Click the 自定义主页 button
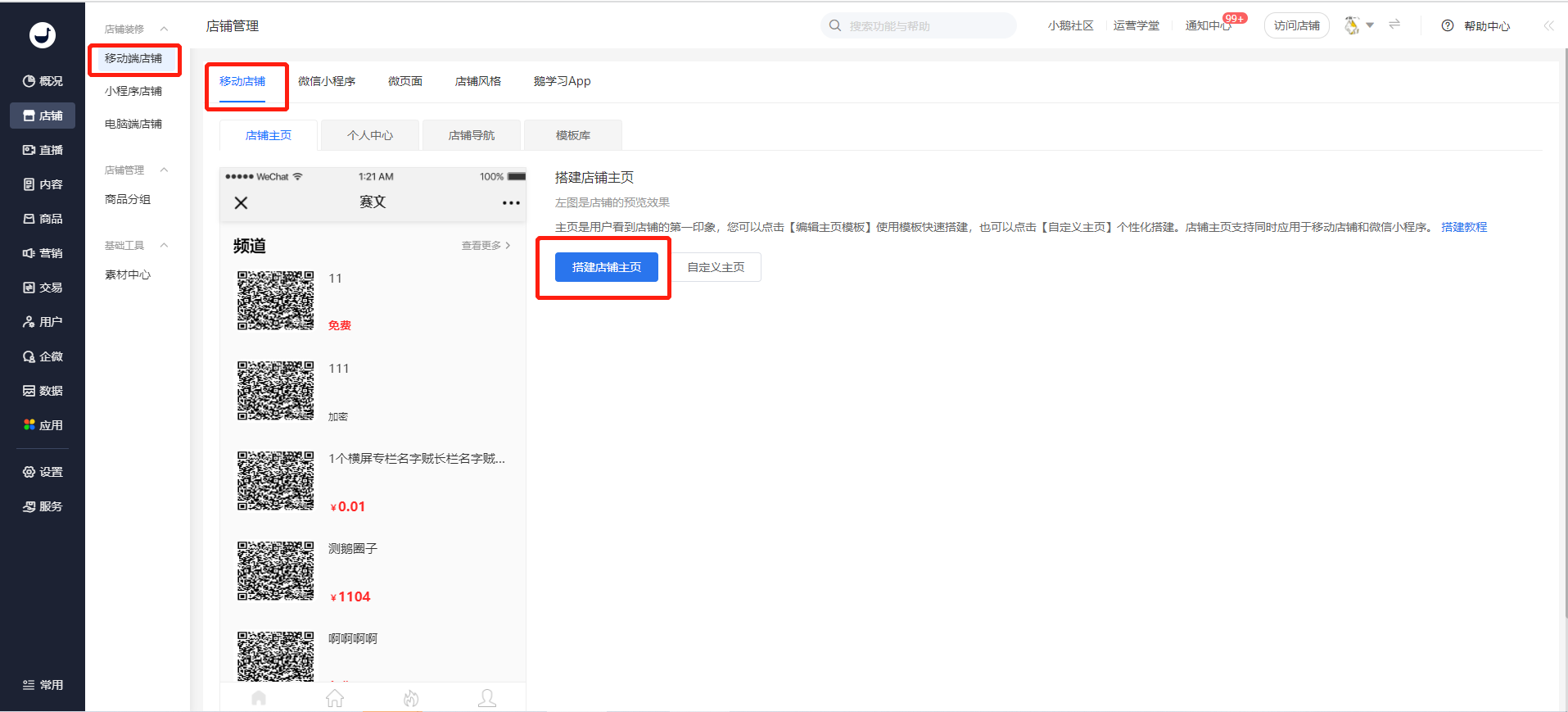Viewport: 1568px width, 712px height. pyautogui.click(x=716, y=267)
